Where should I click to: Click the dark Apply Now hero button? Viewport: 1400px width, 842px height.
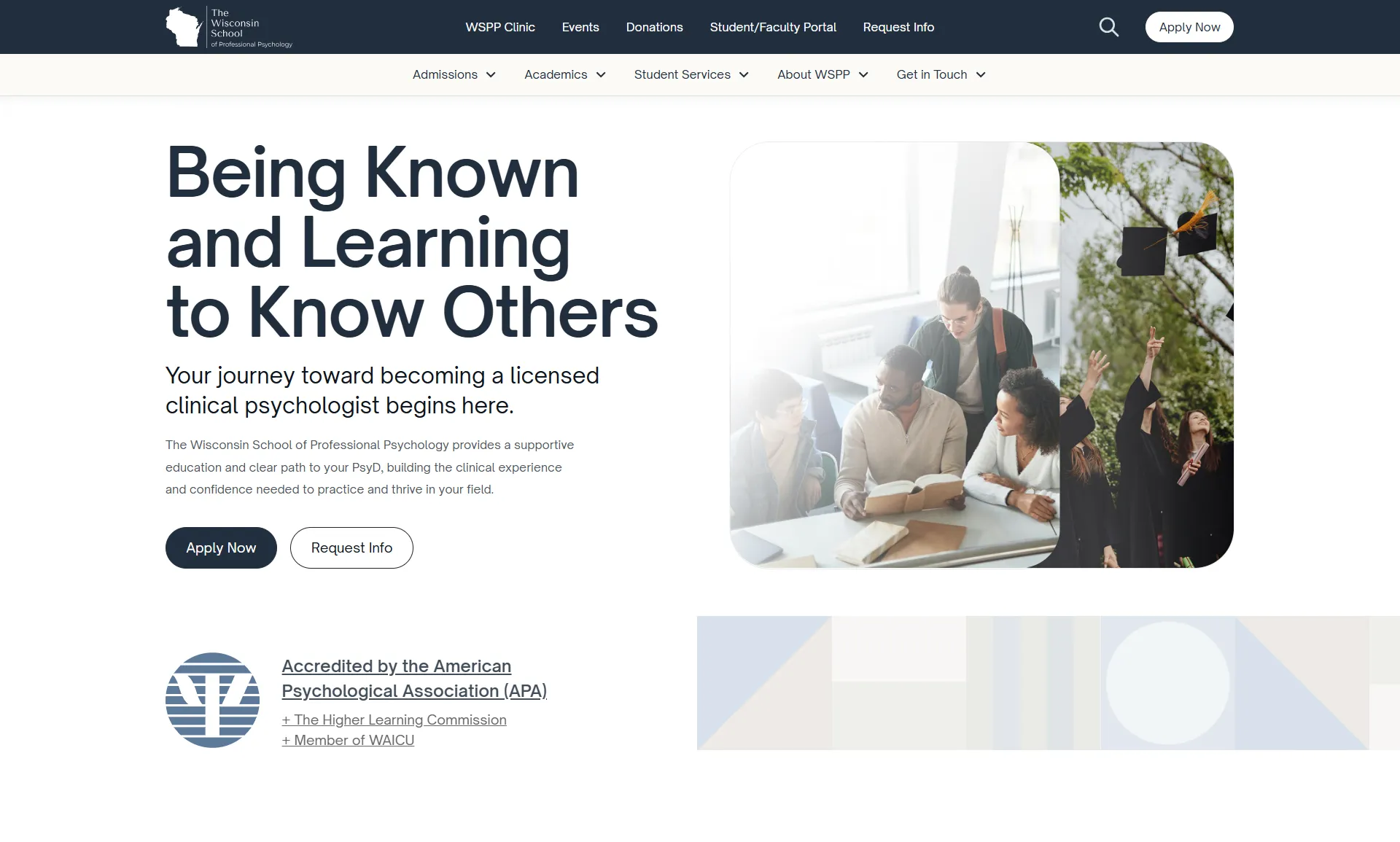point(221,547)
